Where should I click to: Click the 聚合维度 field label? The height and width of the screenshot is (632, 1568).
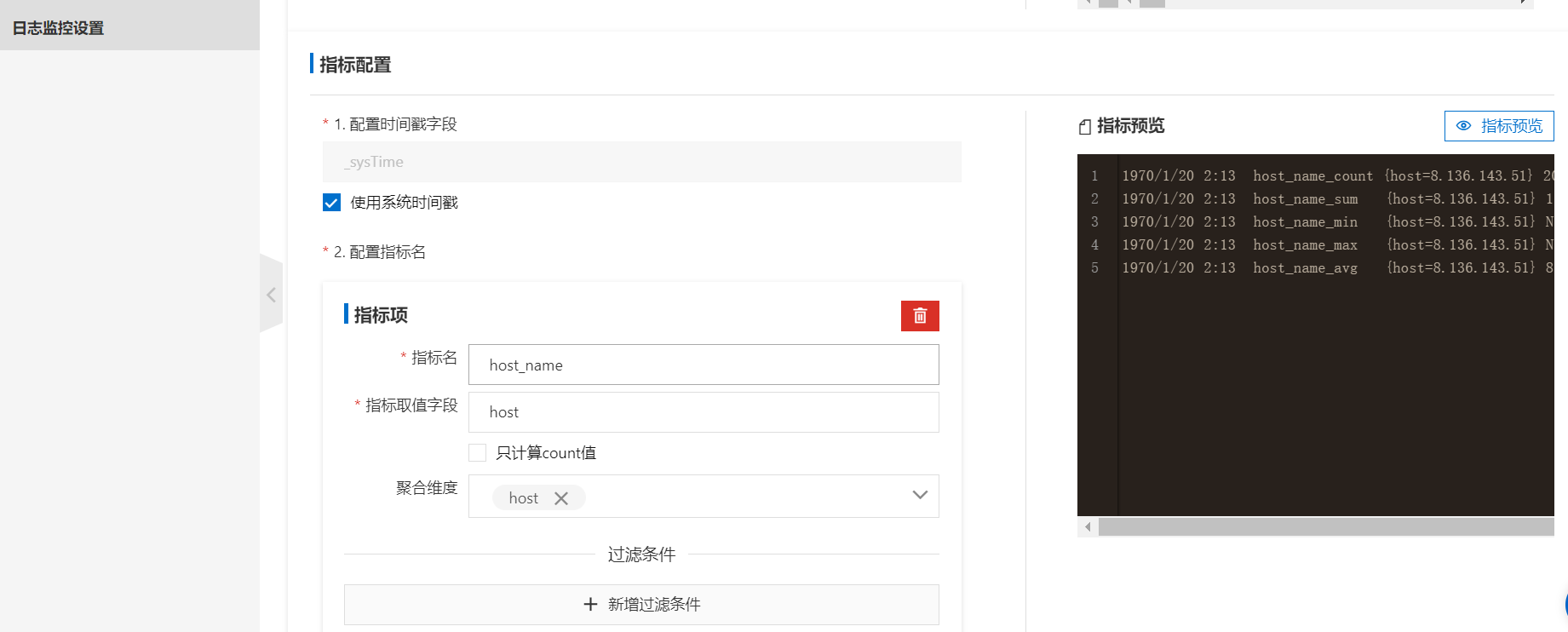[427, 488]
